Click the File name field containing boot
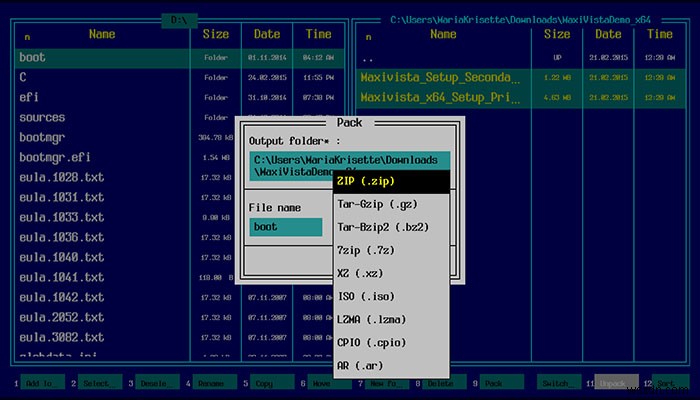 tap(285, 227)
